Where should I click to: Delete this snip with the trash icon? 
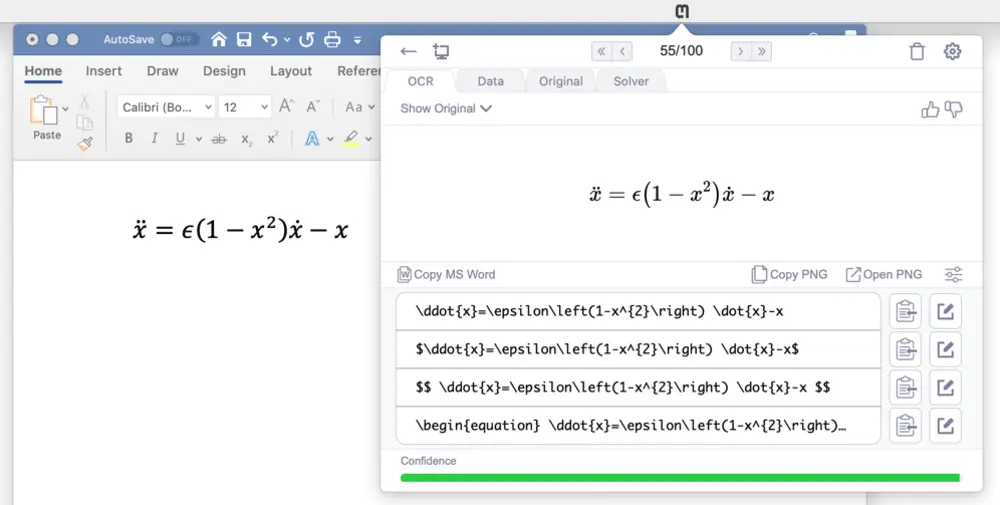916,52
